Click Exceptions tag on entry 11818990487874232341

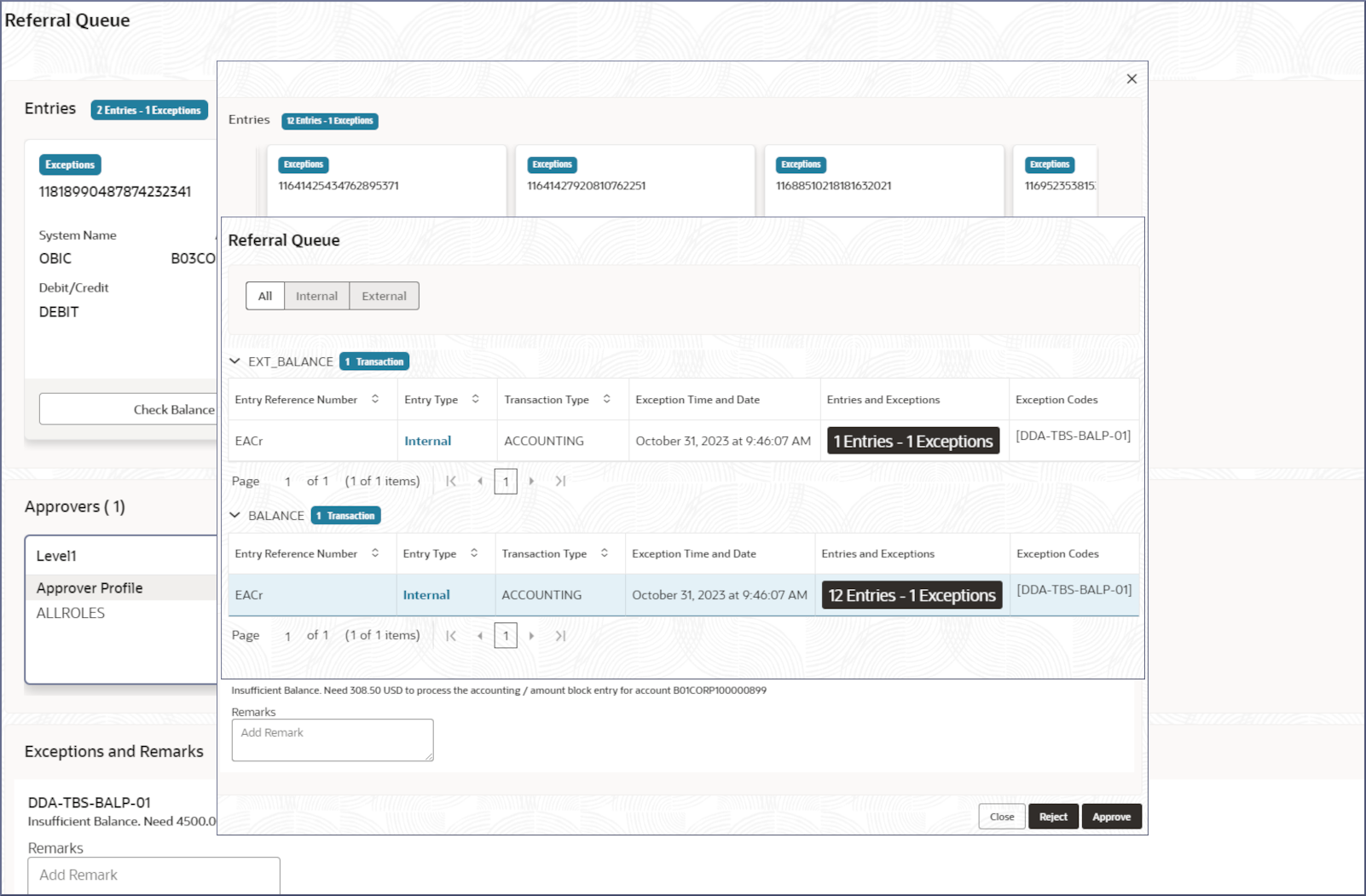[70, 165]
